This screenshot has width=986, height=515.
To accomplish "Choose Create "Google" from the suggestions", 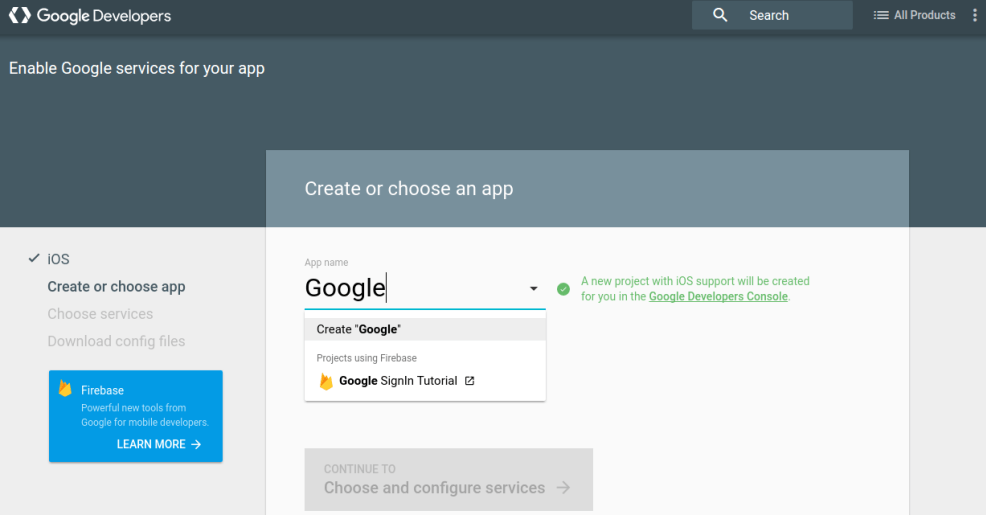I will coord(425,329).
